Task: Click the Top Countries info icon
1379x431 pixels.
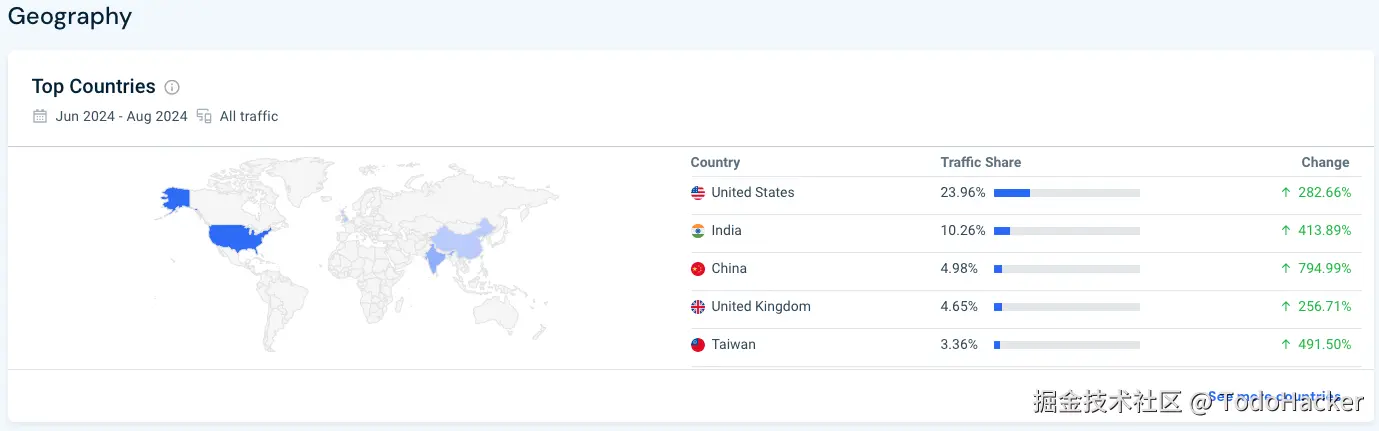Action: (x=172, y=87)
